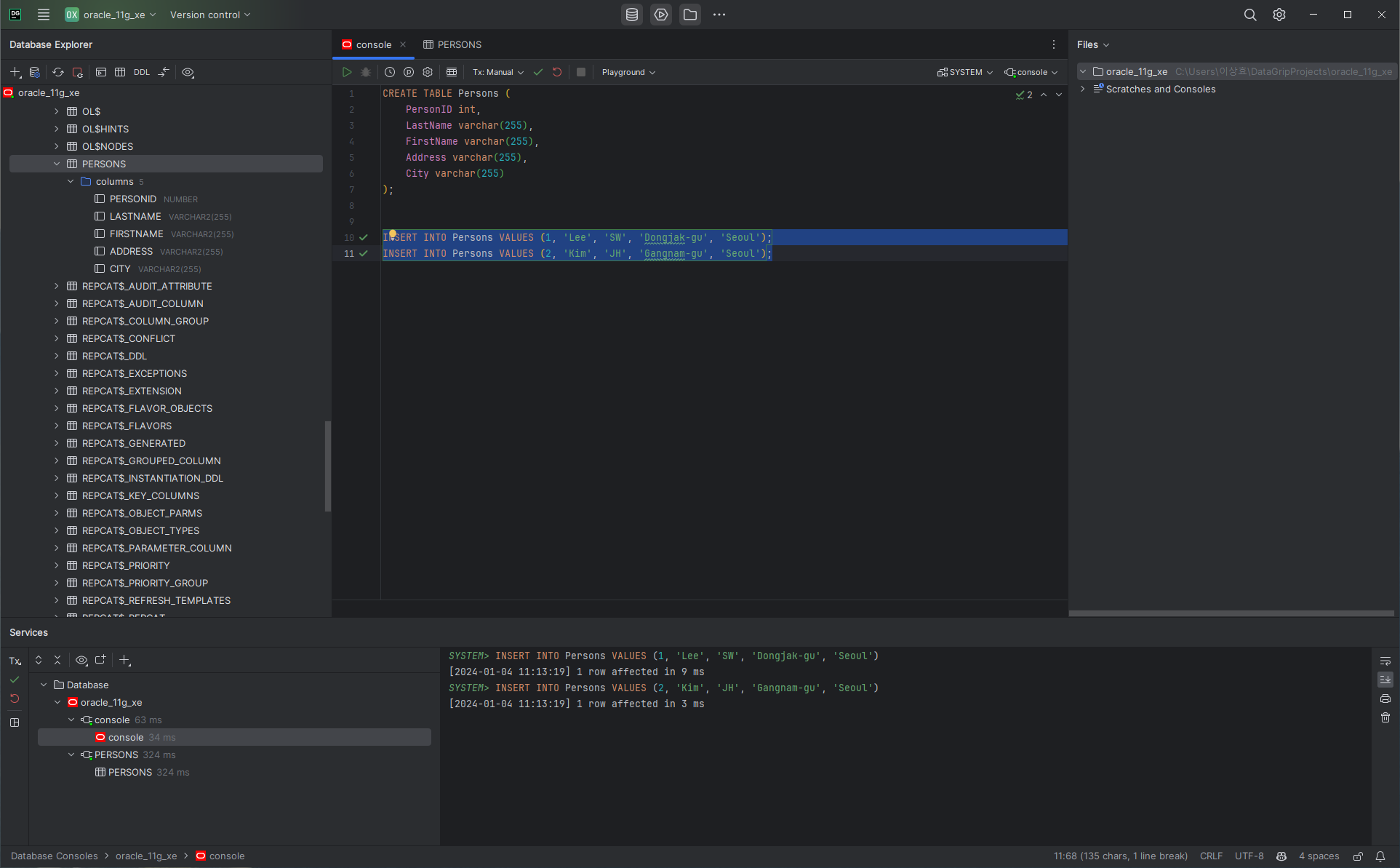Open the Playground mode dropdown

tap(628, 72)
